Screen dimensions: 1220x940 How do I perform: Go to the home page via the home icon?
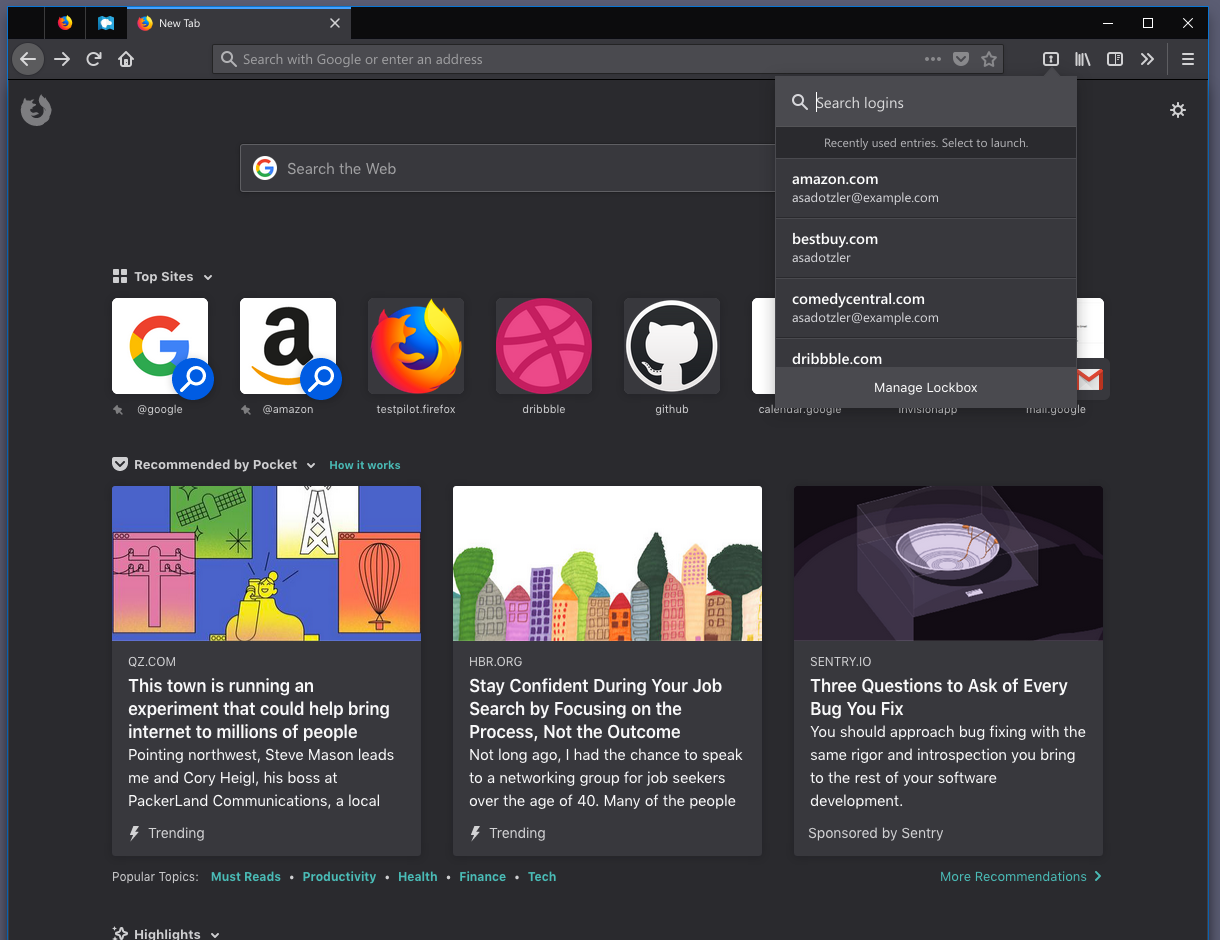126,59
